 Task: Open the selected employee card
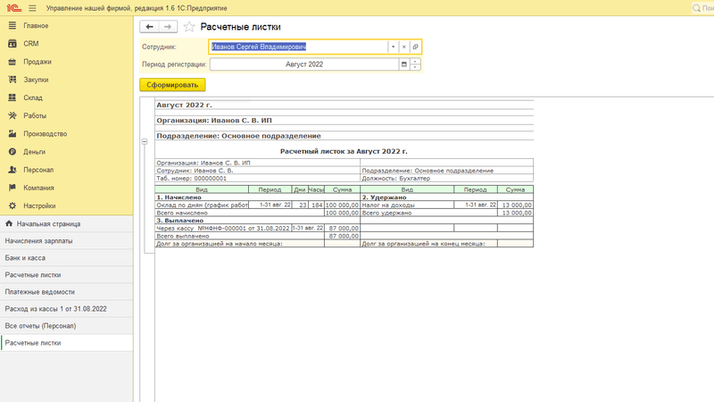tap(415, 47)
